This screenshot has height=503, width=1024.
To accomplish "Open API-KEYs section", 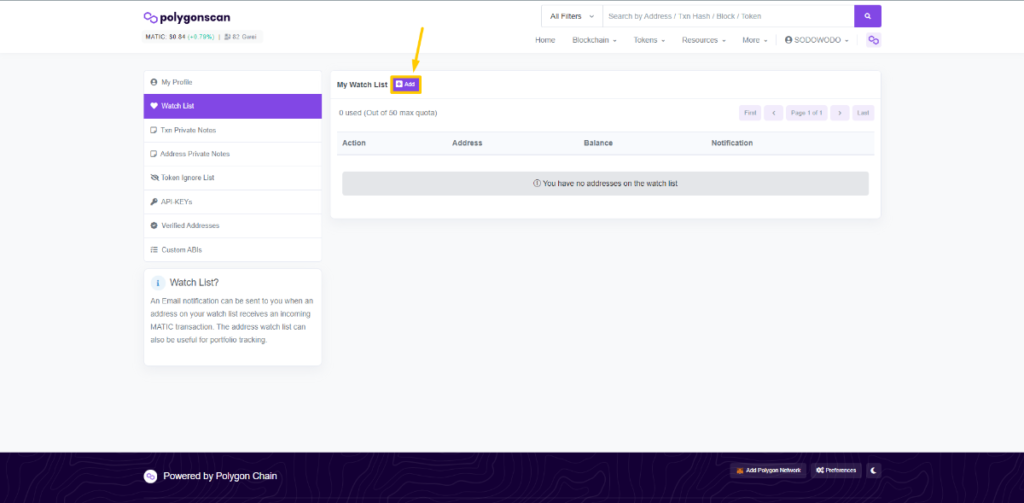I will point(232,202).
